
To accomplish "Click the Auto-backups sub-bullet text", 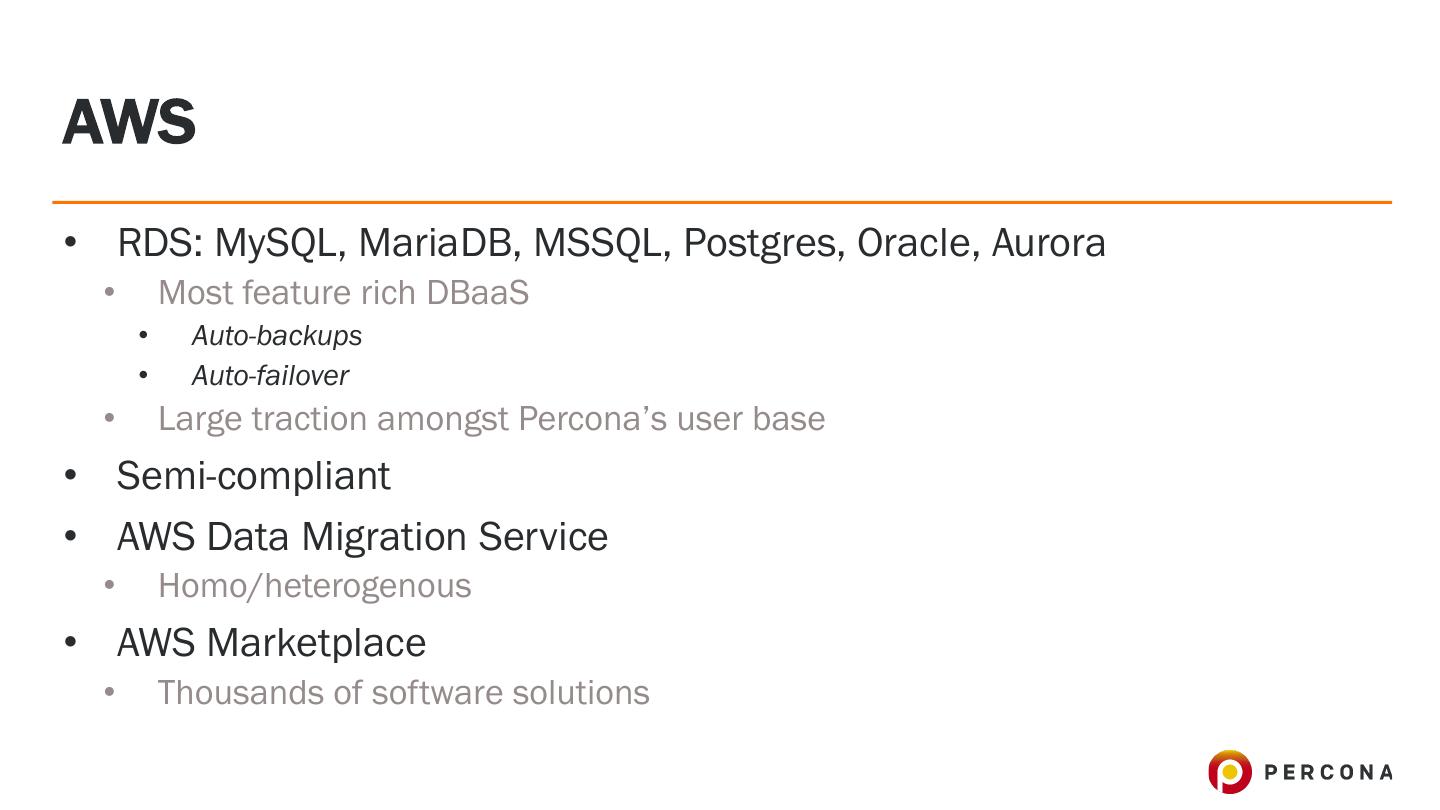I will tap(277, 336).
